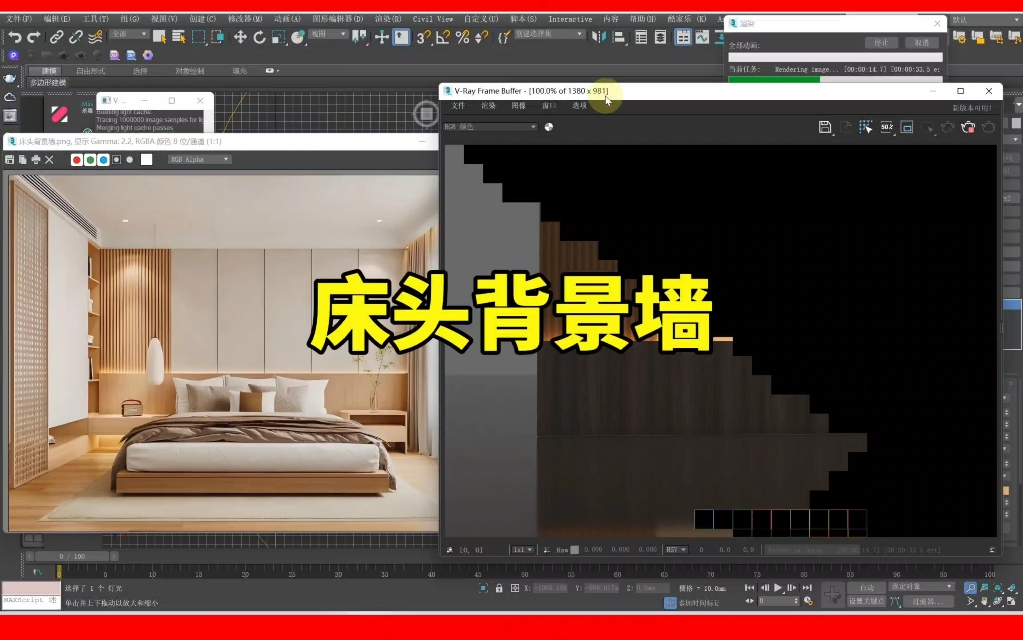This screenshot has height=640, width=1023.
Task: Choose the Select Object tool
Action: pyautogui.click(x=159, y=37)
